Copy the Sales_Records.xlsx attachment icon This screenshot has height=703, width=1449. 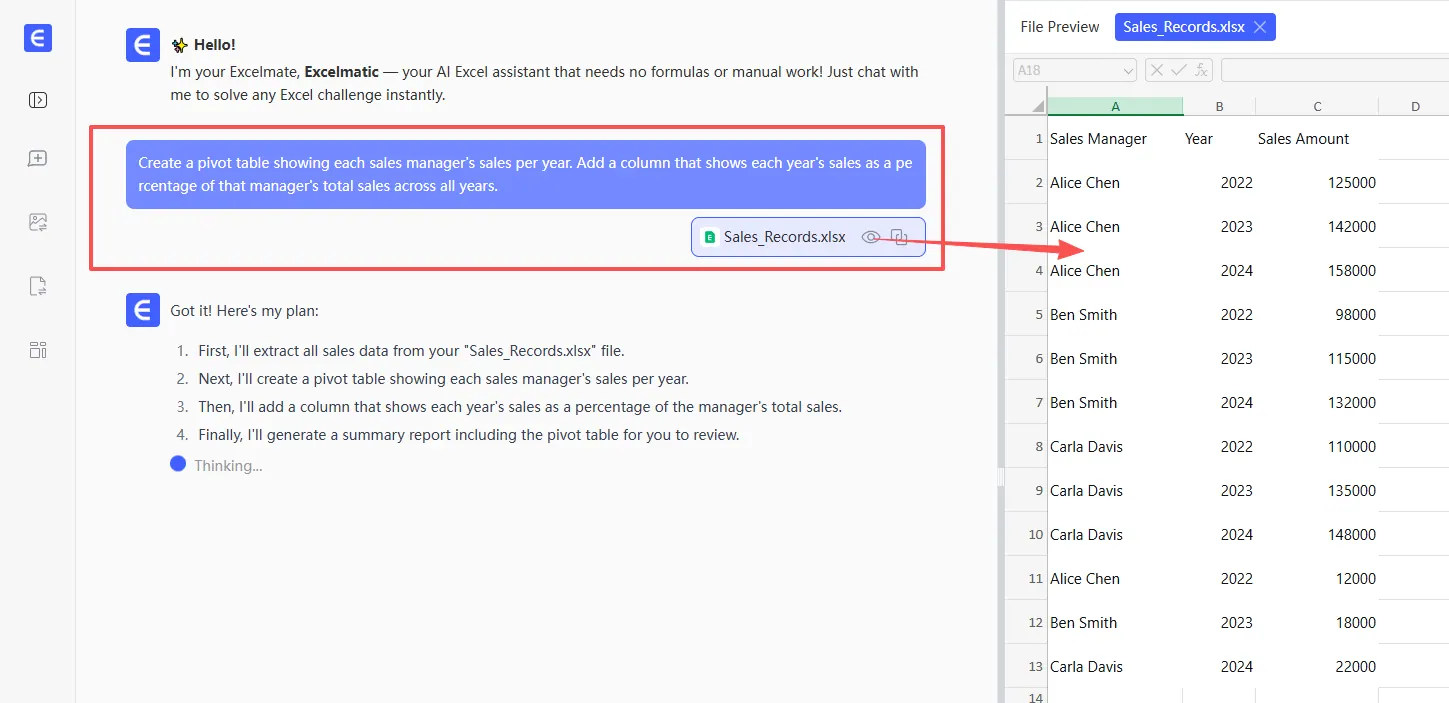point(899,237)
